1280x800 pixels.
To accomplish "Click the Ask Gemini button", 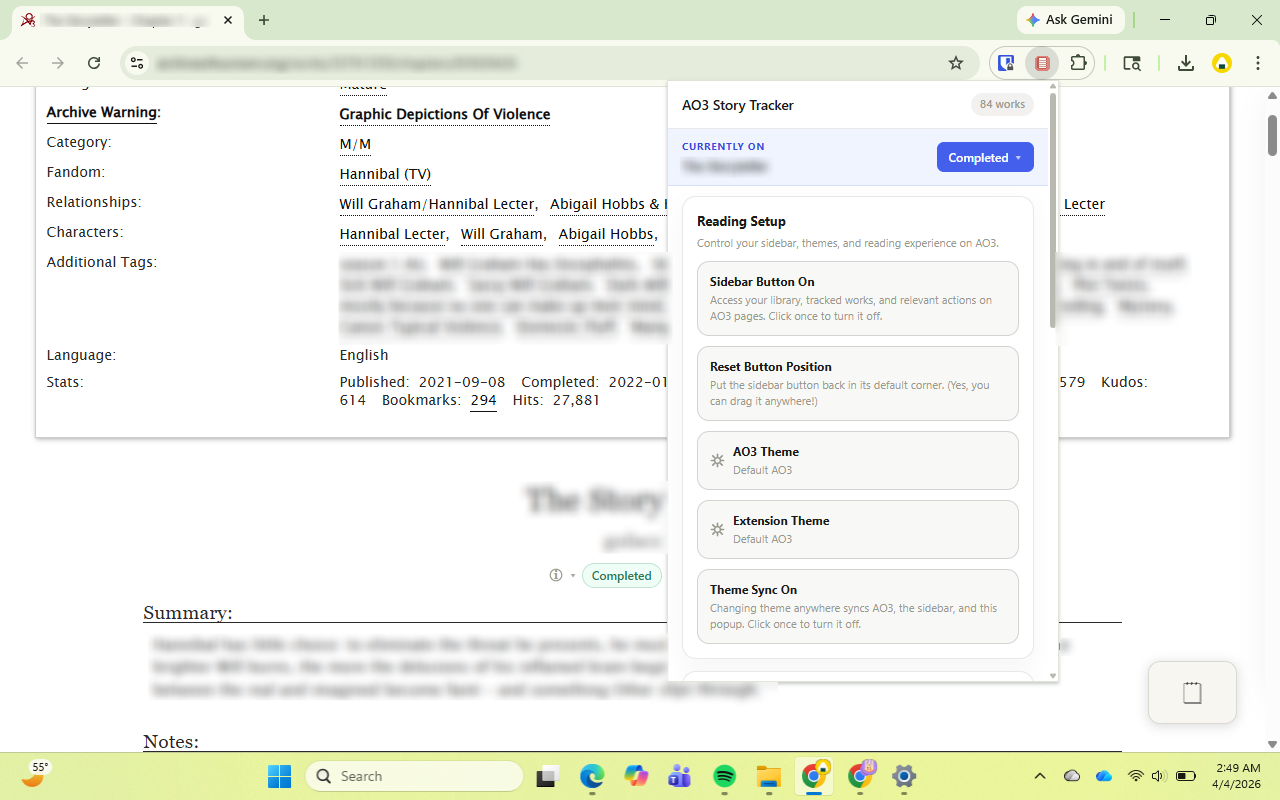I will [x=1071, y=20].
